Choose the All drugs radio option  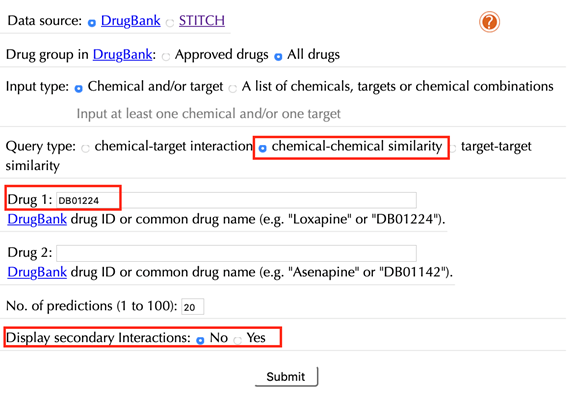tap(278, 57)
